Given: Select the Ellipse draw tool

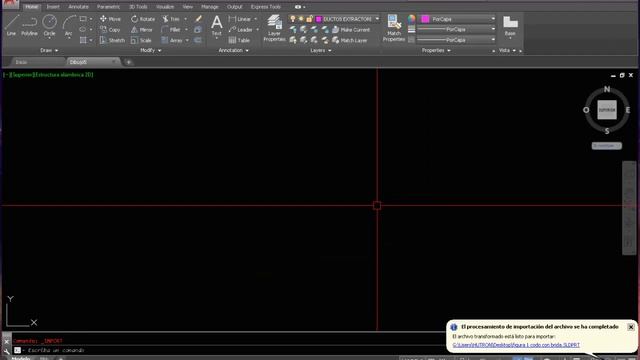Looking at the screenshot, I should (x=83, y=29).
